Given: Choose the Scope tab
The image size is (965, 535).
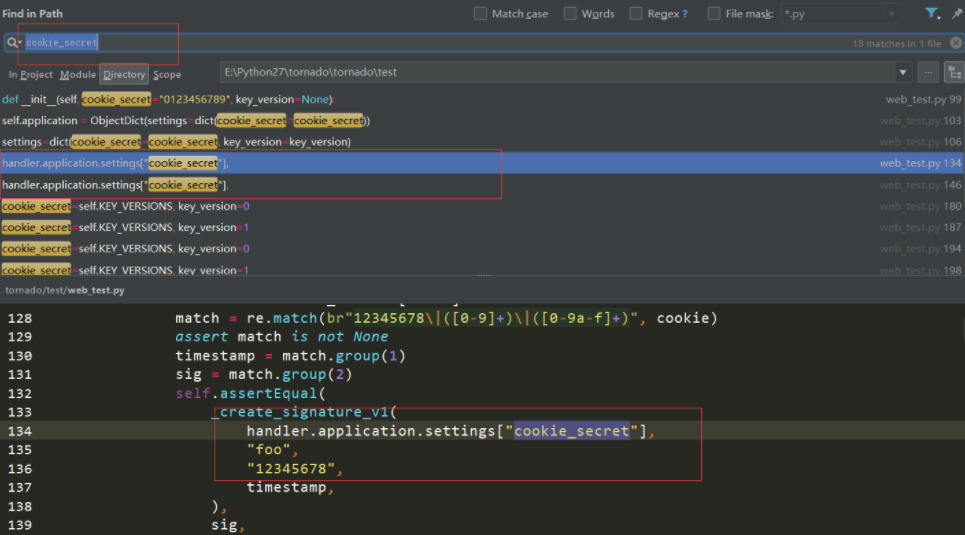Looking at the screenshot, I should 167,75.
